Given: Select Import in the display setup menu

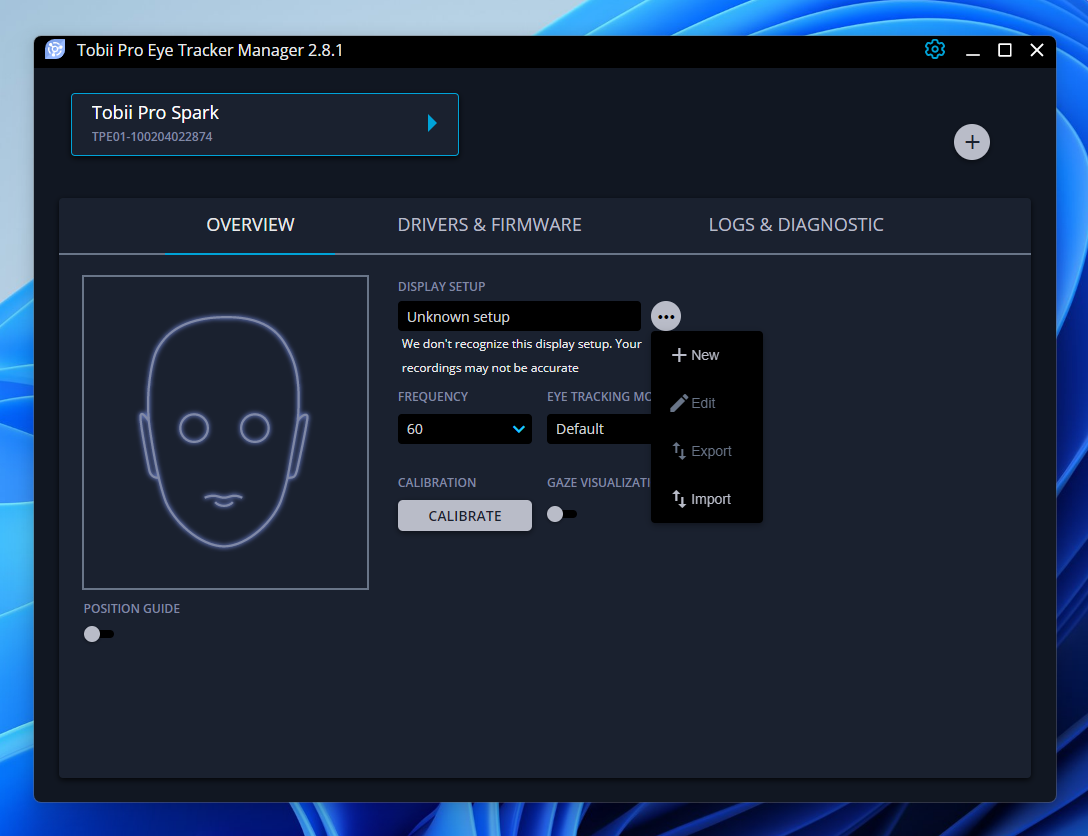Looking at the screenshot, I should pyautogui.click(x=707, y=499).
